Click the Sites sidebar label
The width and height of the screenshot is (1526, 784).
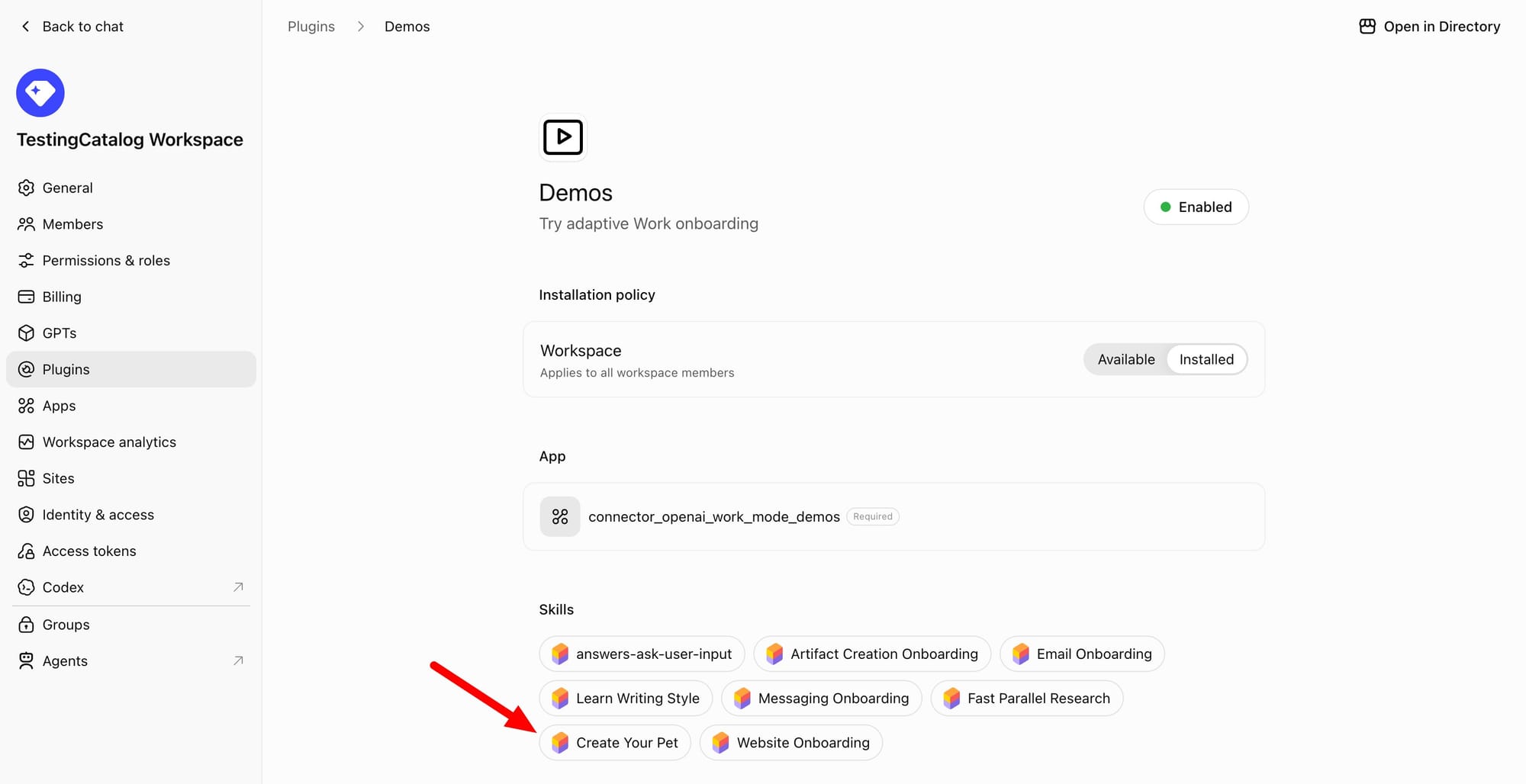point(58,479)
